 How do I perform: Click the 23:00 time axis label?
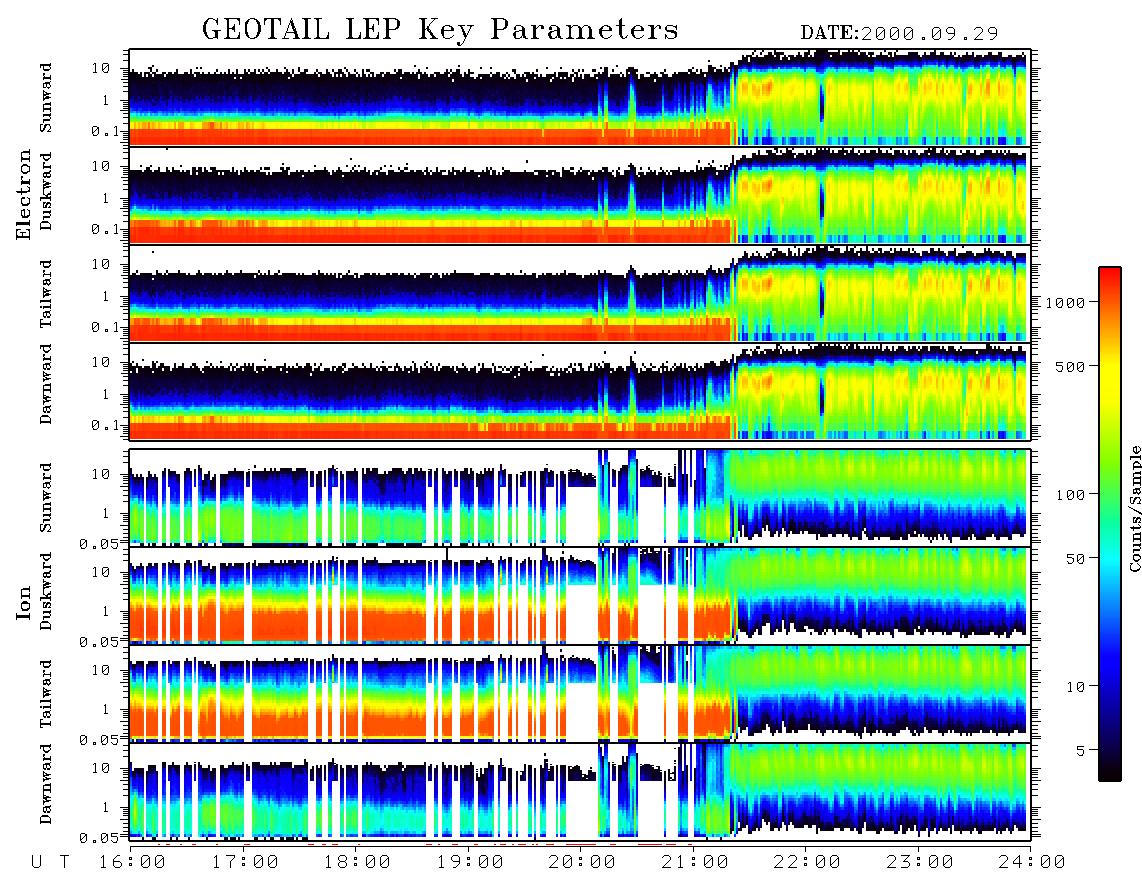(x=919, y=862)
